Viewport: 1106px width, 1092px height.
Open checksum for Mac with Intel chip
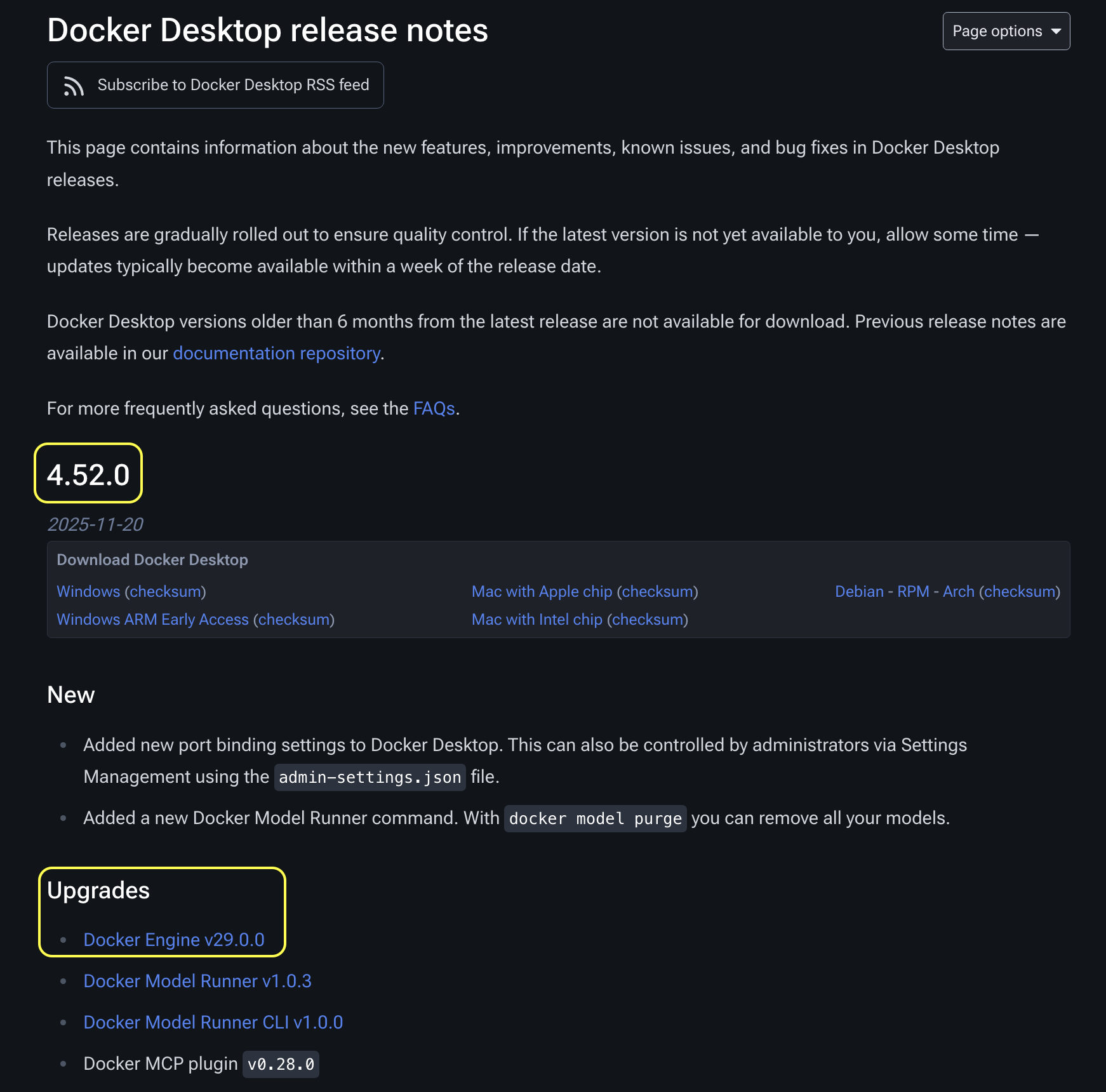[x=647, y=620]
